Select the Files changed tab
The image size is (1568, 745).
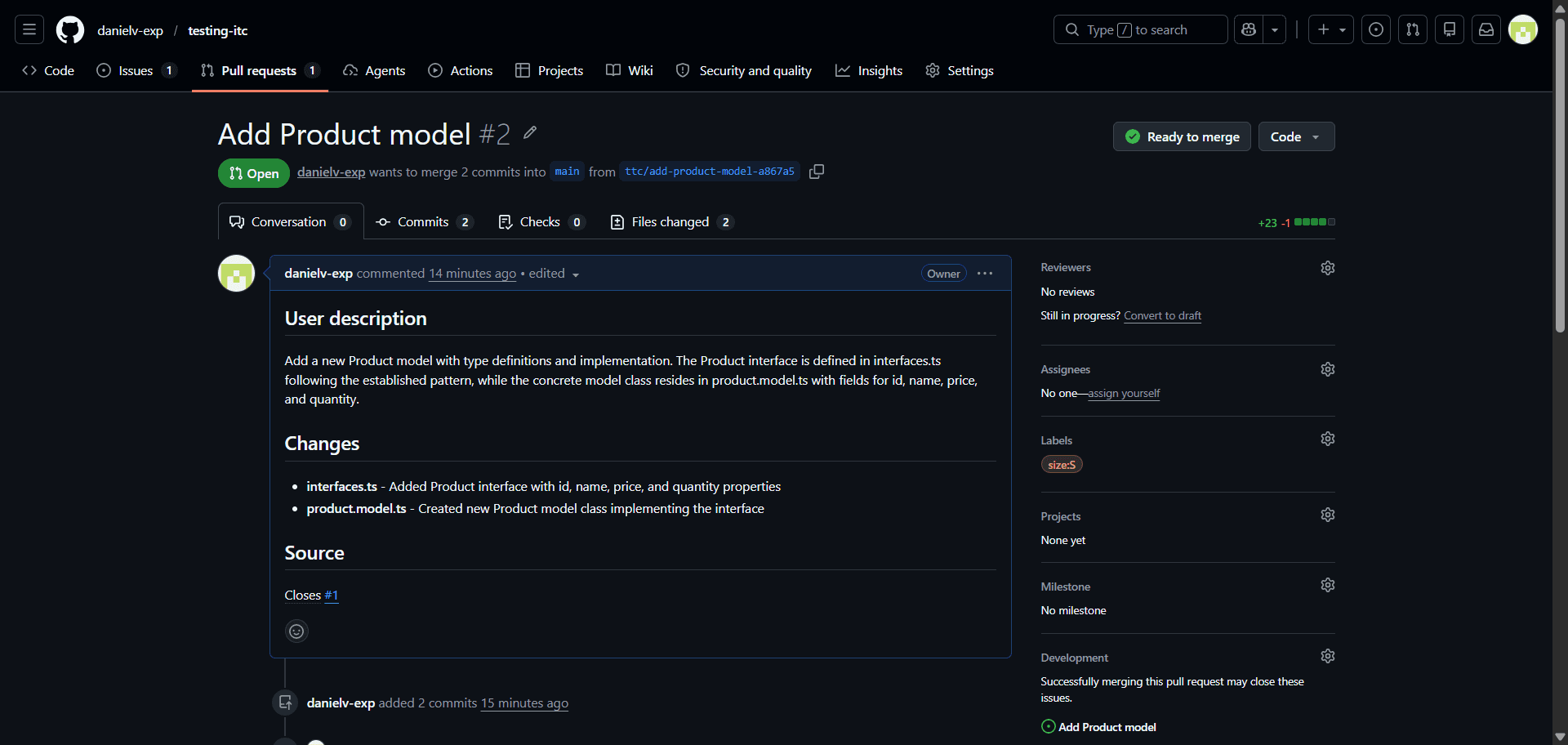click(x=672, y=222)
